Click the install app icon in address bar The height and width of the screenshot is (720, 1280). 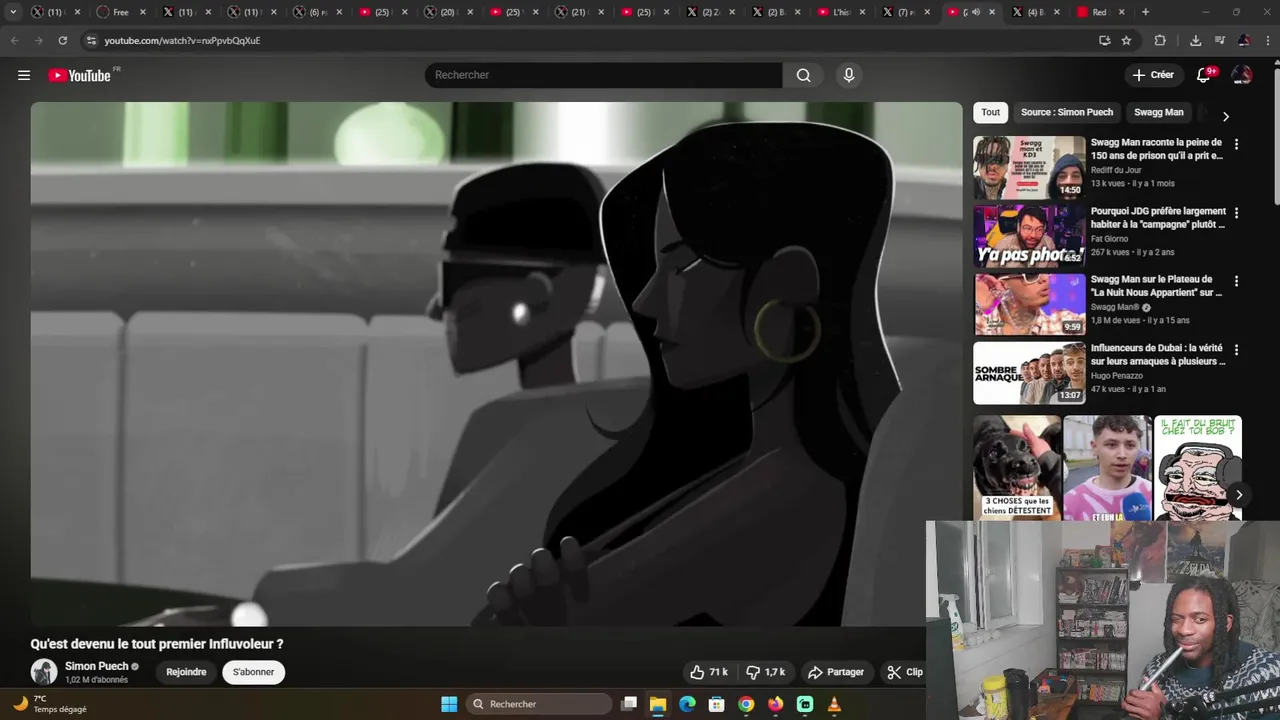click(x=1104, y=40)
